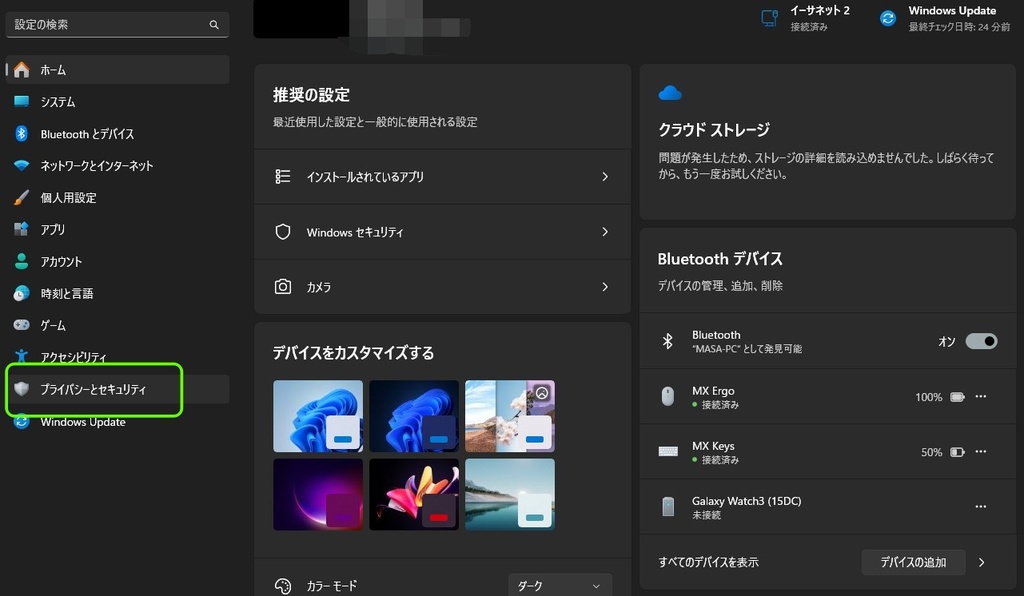Click "MASA-PC" として発見可能 text
The height and width of the screenshot is (596, 1024).
747,349
